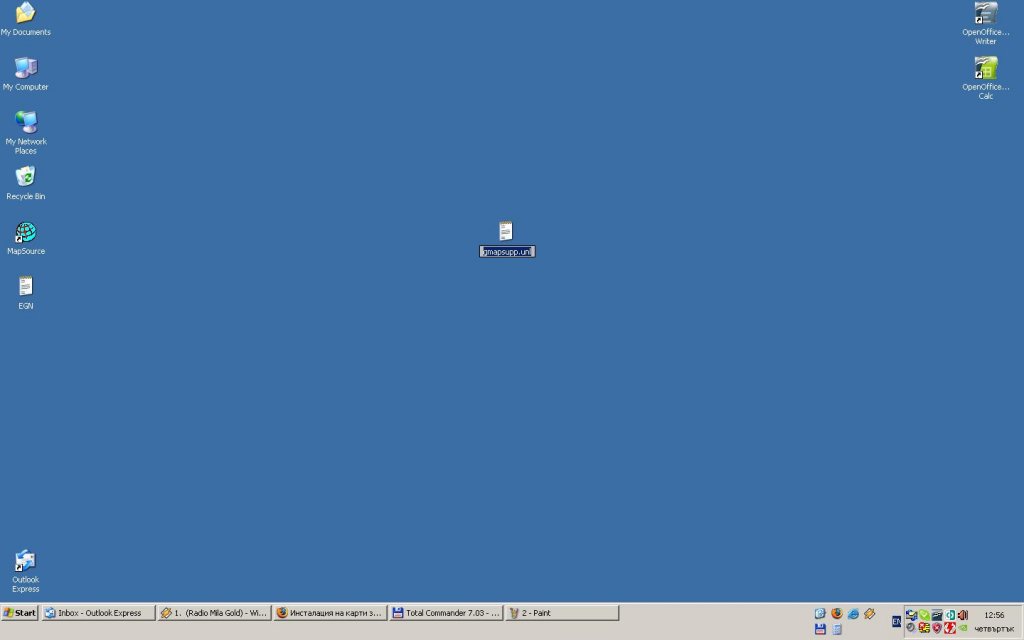Viewport: 1024px width, 640px height.
Task: Select the Recycle Bin icon
Action: tap(25, 183)
